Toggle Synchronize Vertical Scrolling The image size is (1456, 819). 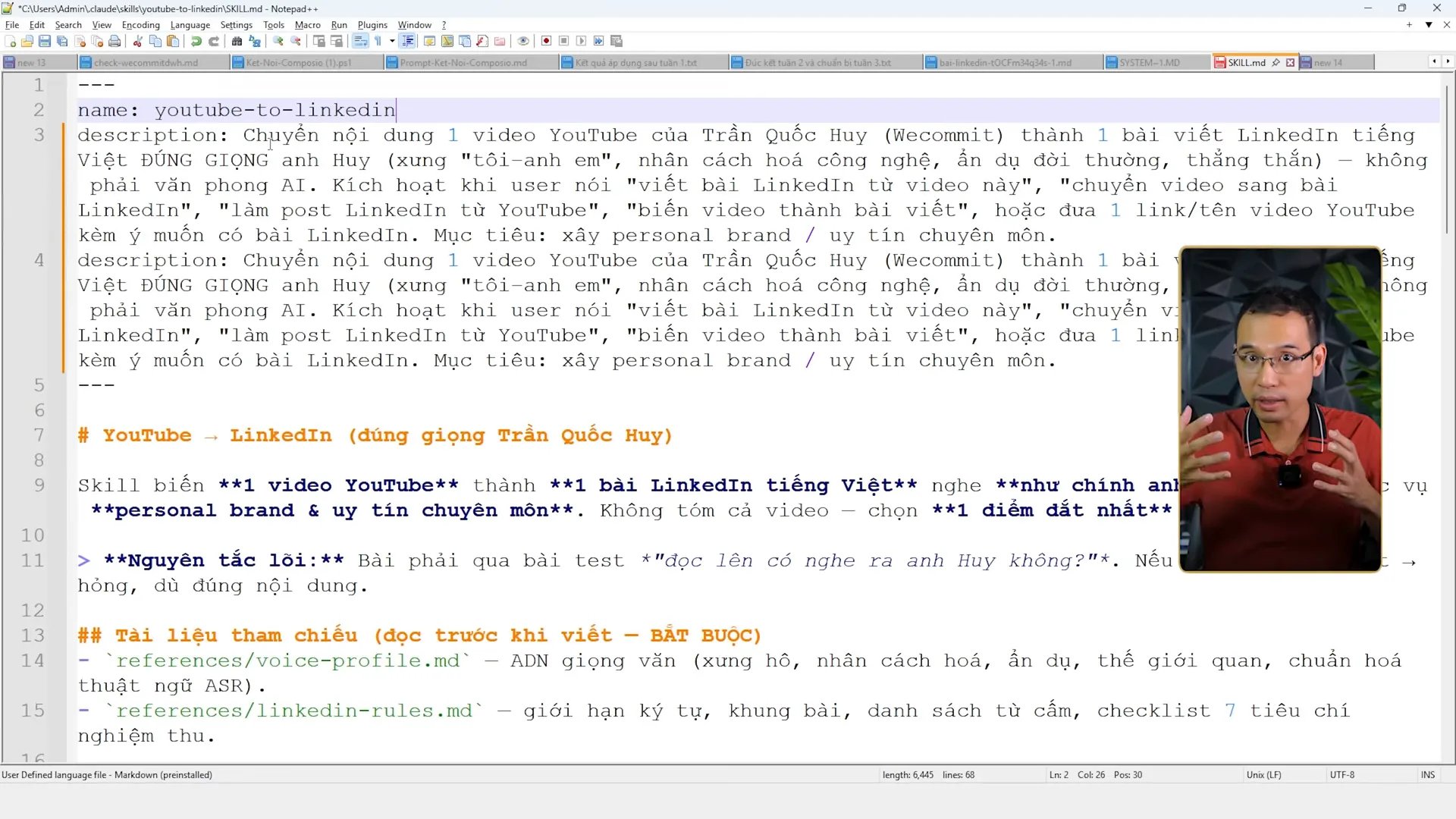tap(319, 41)
